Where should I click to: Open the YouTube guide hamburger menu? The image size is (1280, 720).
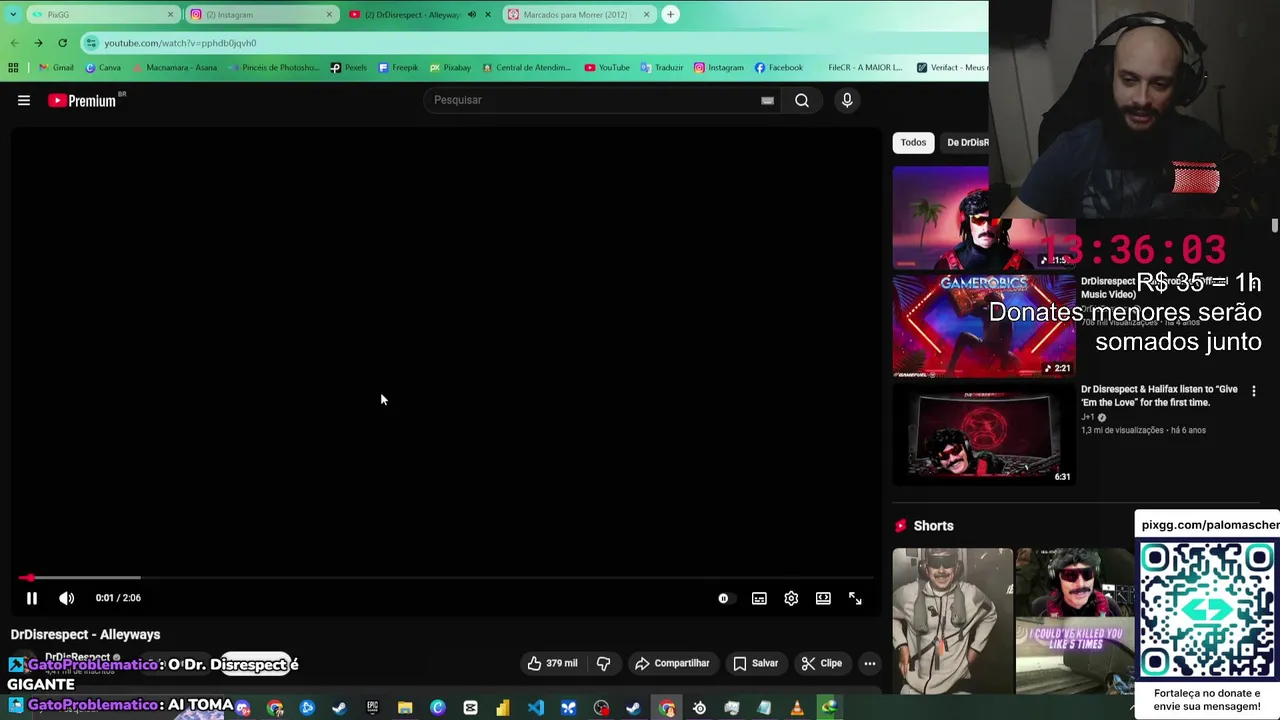(x=24, y=100)
